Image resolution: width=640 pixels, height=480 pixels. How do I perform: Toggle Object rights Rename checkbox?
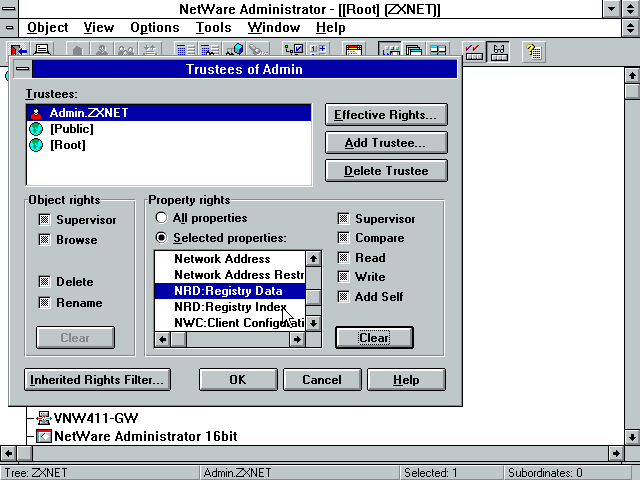[x=44, y=302]
